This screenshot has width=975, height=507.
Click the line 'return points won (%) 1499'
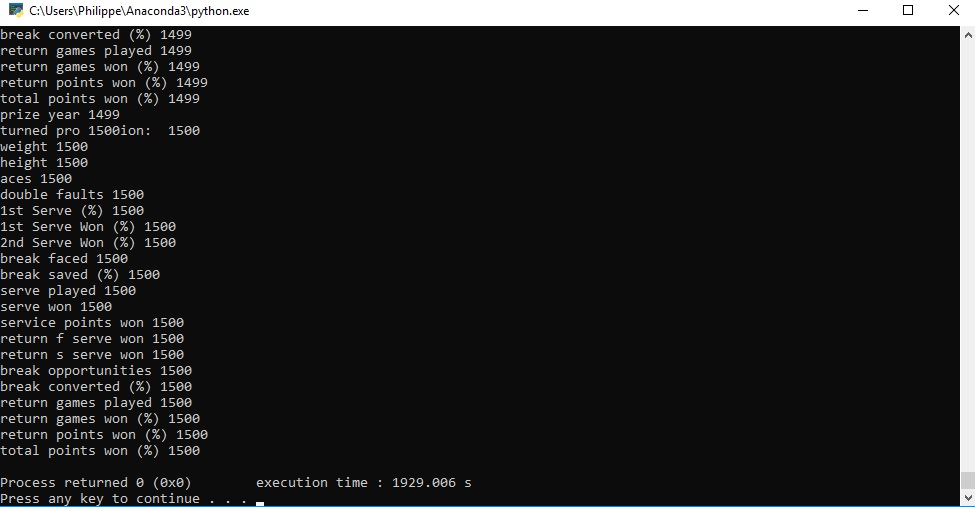[x=104, y=83]
